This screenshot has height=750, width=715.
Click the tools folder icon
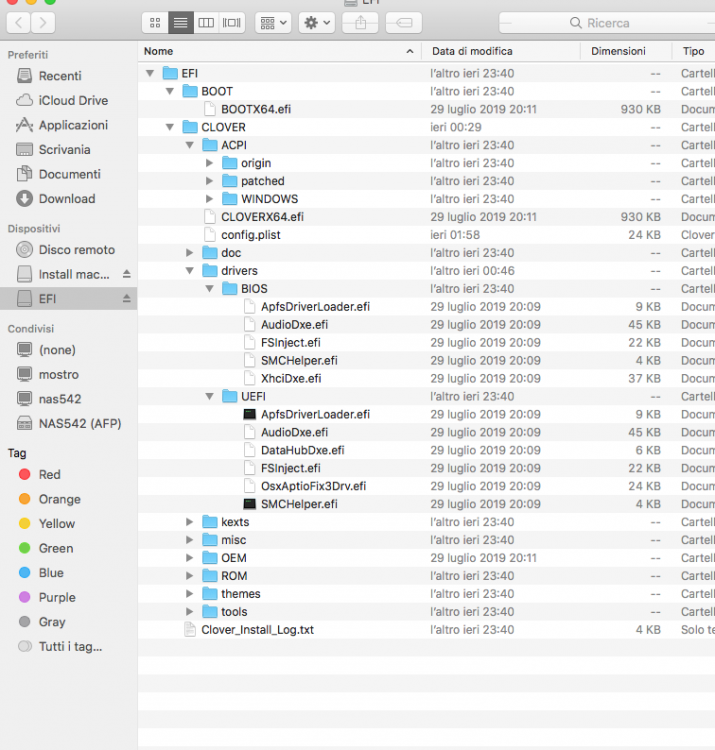(x=210, y=611)
